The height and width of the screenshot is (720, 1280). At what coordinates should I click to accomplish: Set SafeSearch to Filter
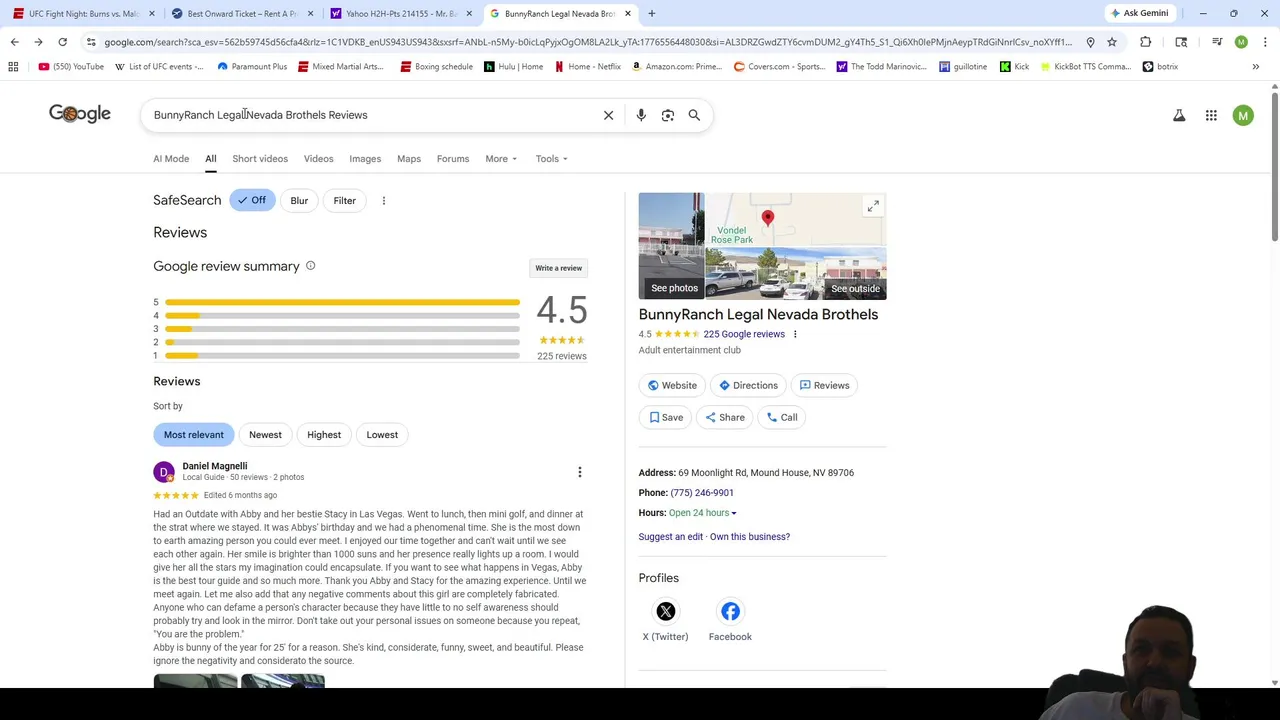pyautogui.click(x=344, y=200)
